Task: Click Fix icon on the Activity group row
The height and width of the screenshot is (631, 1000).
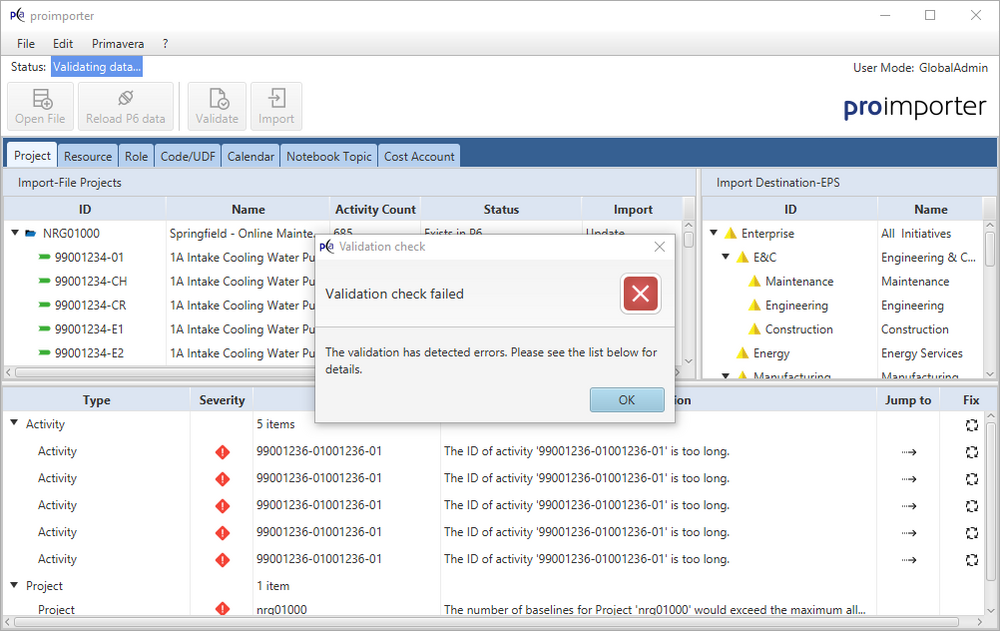Action: coord(971,425)
